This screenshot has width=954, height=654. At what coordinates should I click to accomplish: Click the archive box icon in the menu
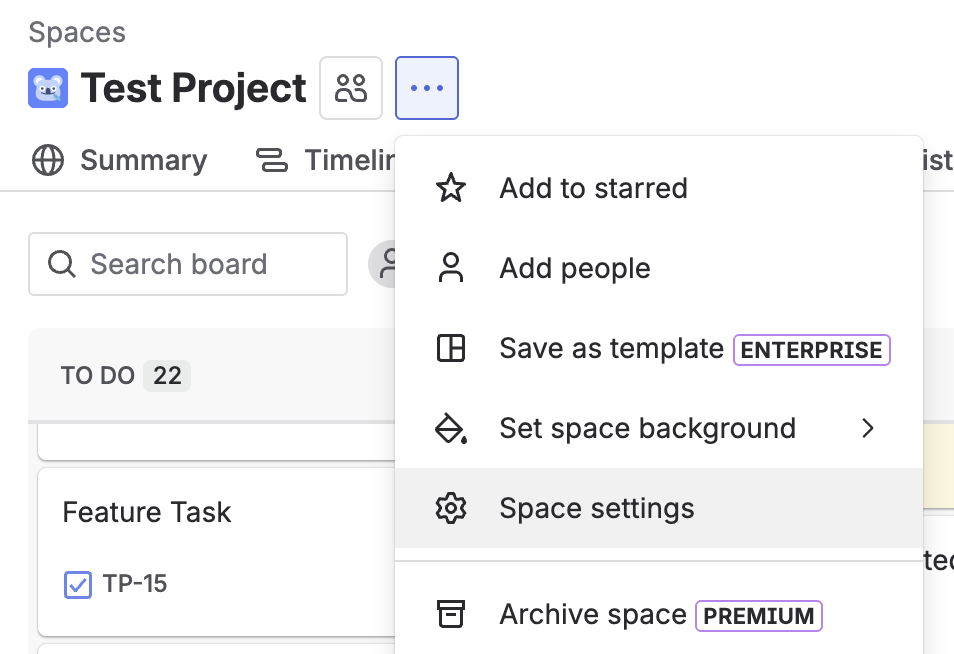pos(451,614)
